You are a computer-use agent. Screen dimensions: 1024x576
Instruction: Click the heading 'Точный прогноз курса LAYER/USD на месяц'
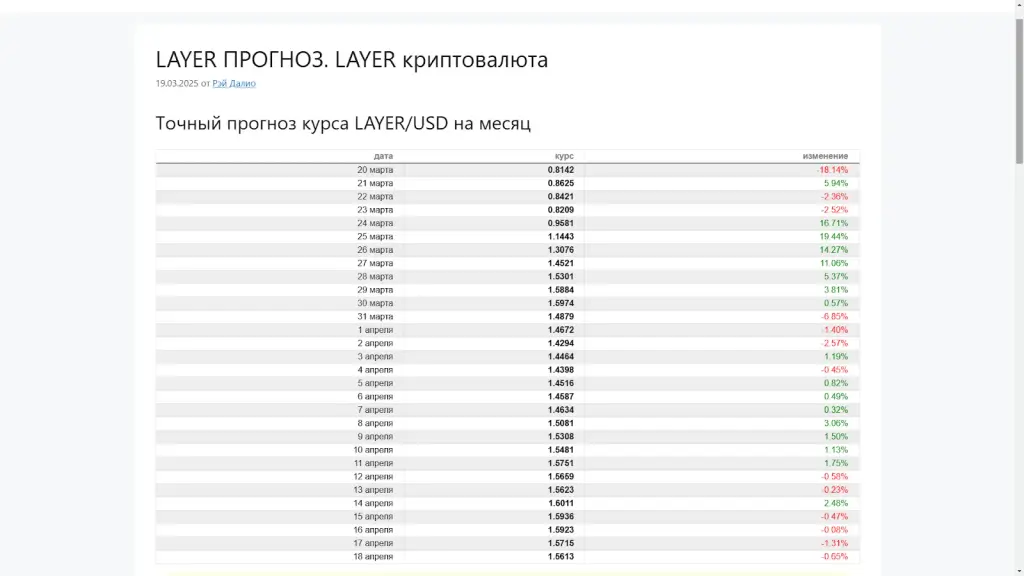[343, 123]
